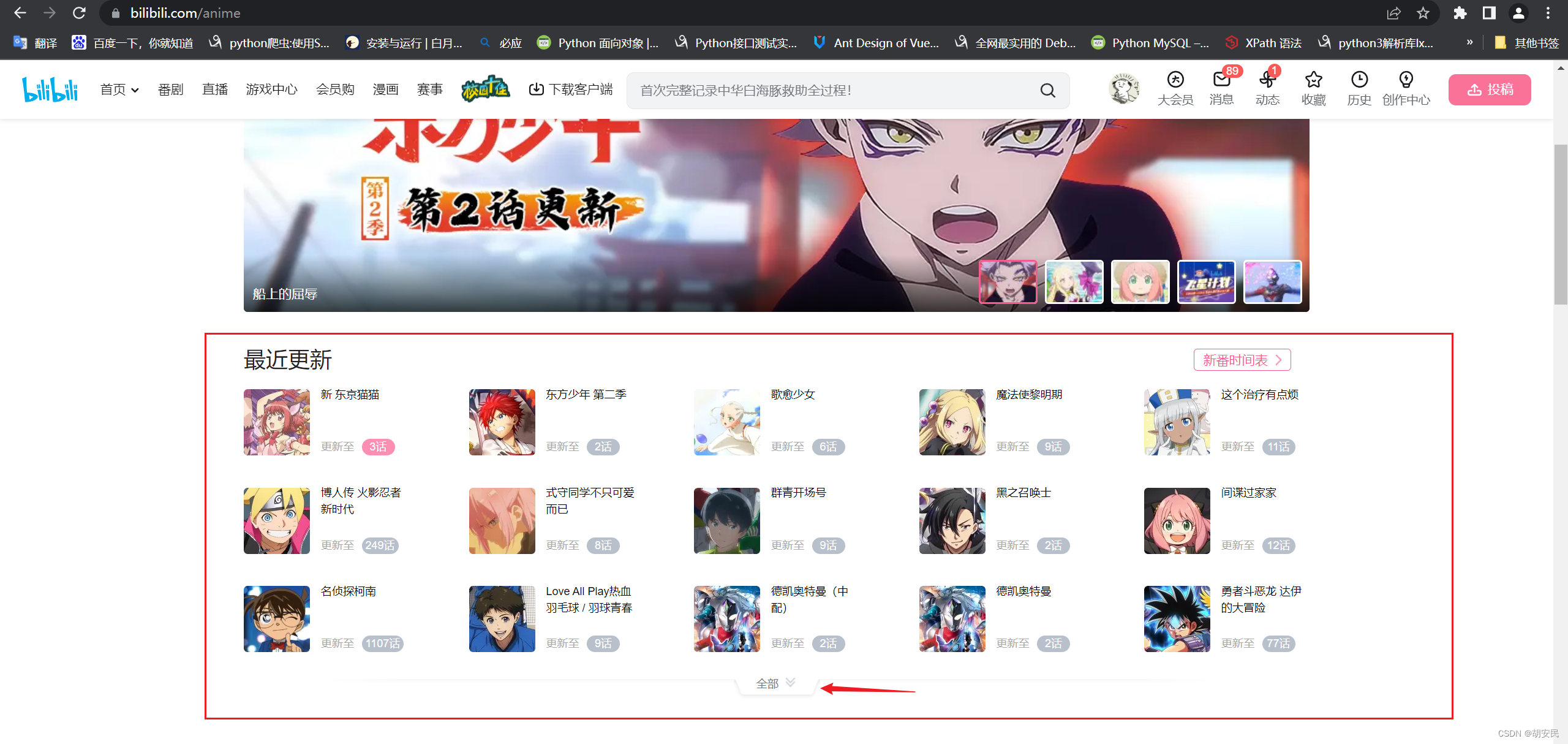
Task: Open the 漫画 navigation item
Action: (385, 89)
